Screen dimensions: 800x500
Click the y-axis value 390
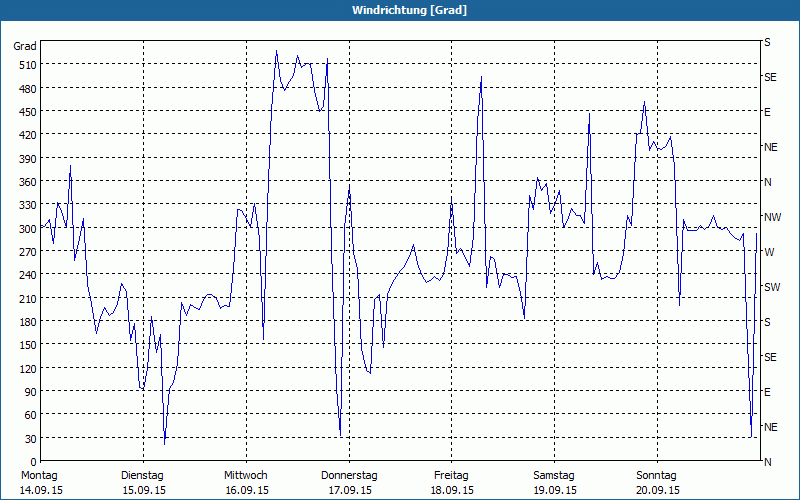click(x=29, y=158)
